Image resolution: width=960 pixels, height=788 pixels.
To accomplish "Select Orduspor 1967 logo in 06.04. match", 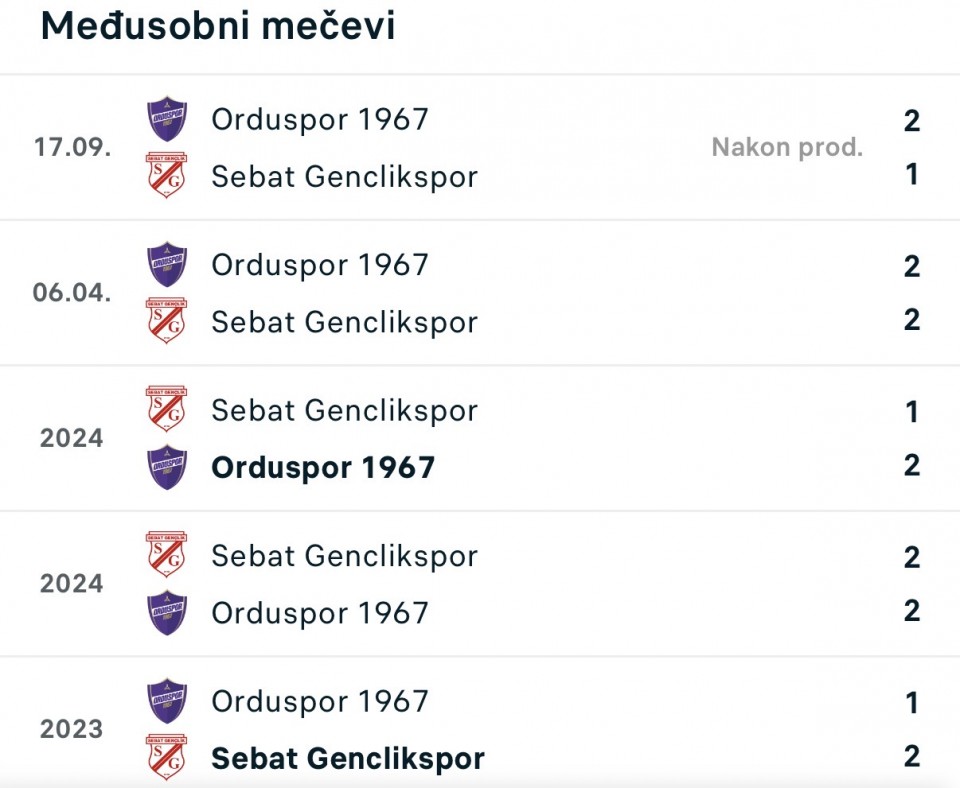I will click(x=167, y=265).
